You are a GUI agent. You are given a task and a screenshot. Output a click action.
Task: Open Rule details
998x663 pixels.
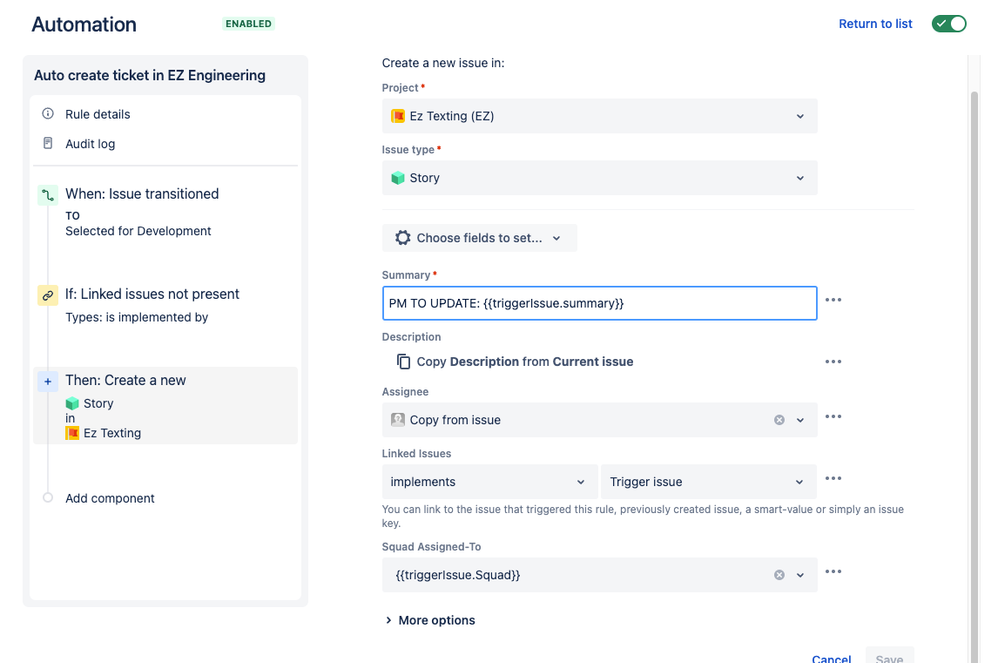coord(97,114)
